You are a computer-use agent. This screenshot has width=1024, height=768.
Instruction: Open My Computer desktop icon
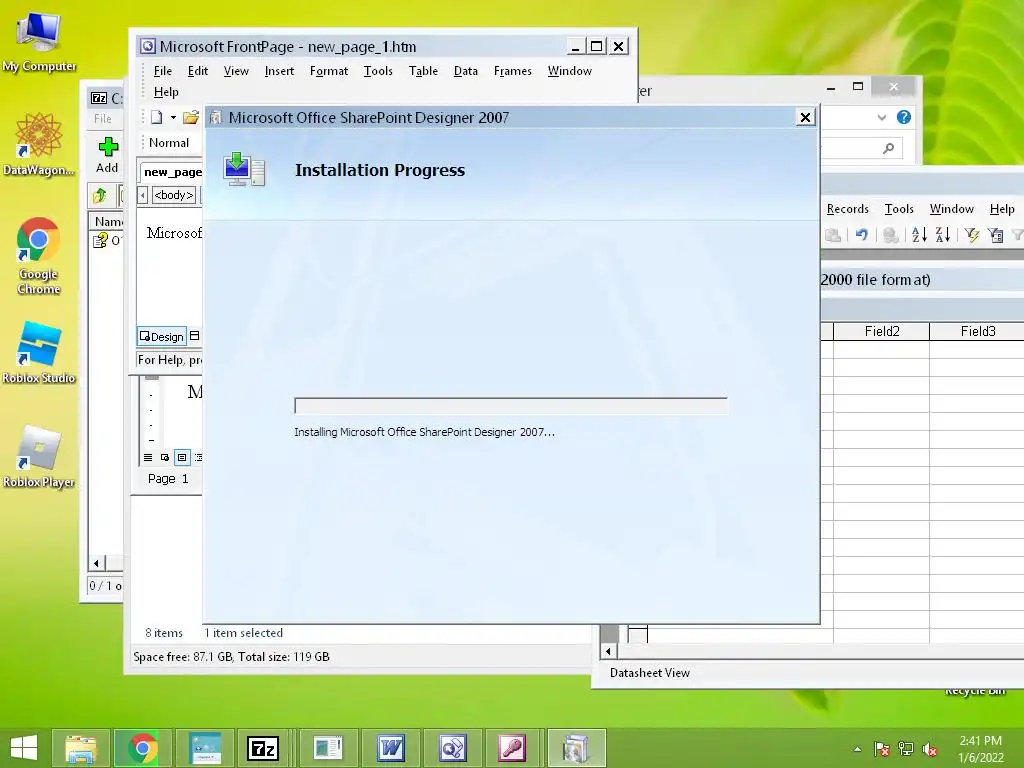point(39,42)
